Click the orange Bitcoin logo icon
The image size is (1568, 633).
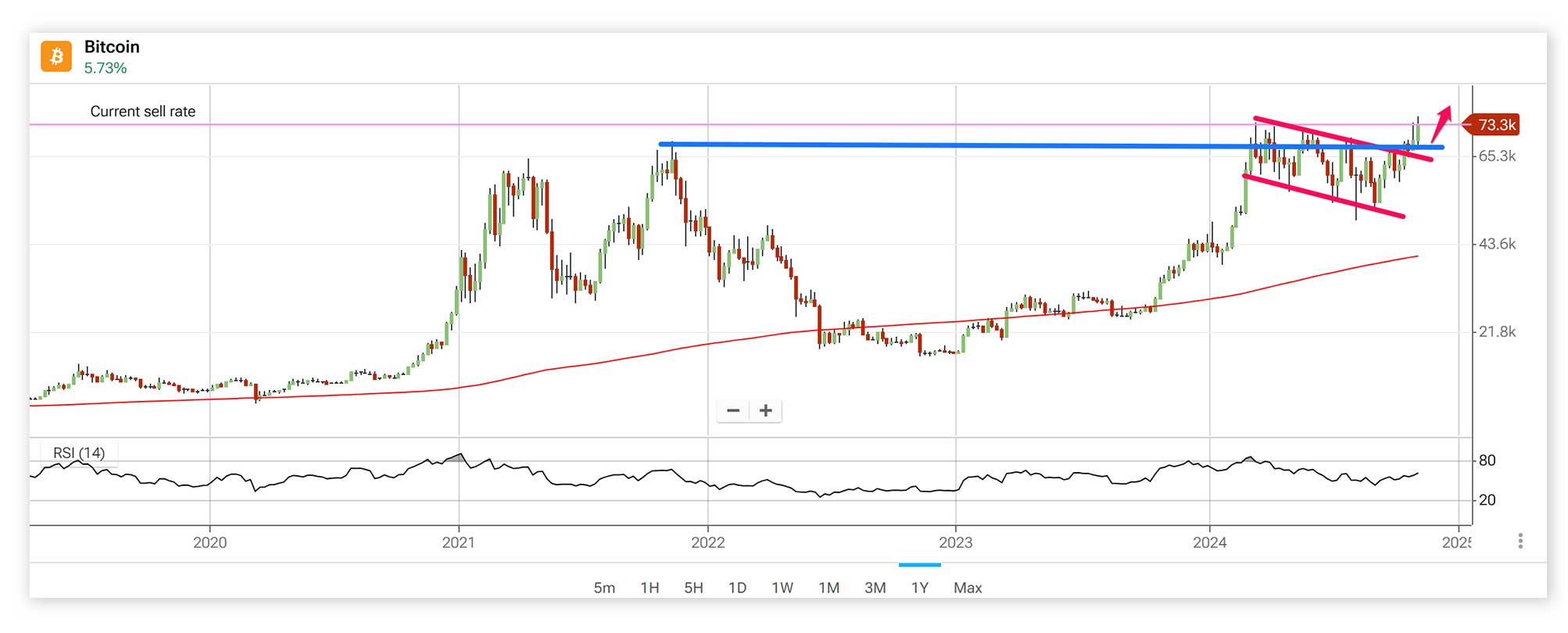[56, 56]
